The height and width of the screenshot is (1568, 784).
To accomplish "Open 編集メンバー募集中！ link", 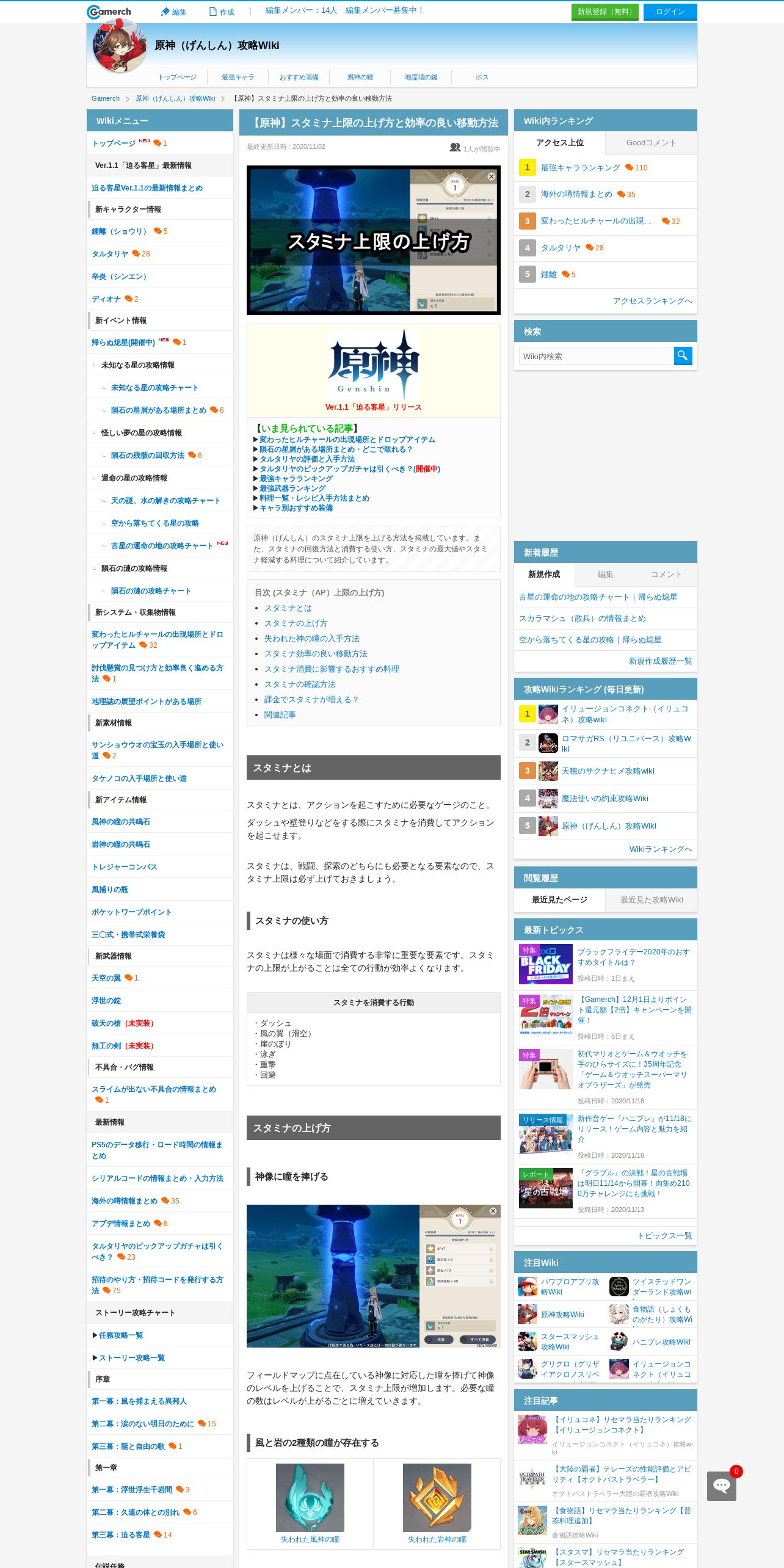I will 385,10.
